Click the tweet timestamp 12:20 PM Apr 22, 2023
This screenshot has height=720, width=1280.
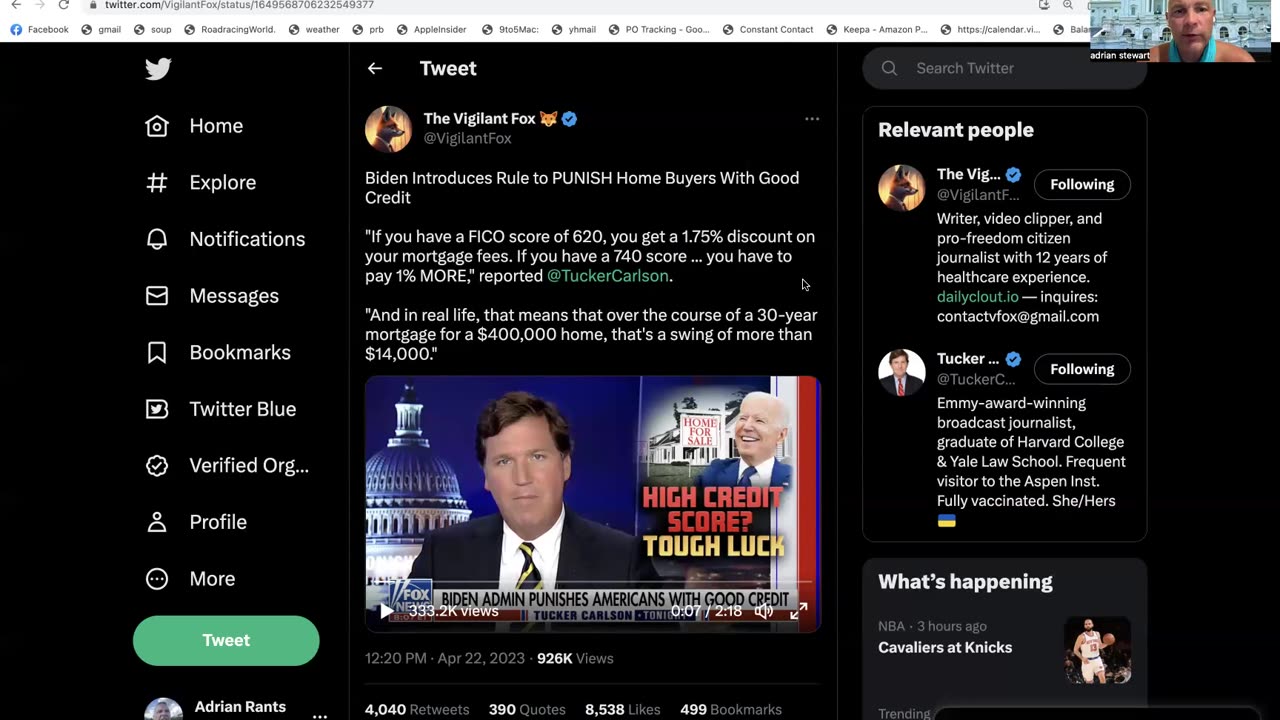[x=444, y=658]
